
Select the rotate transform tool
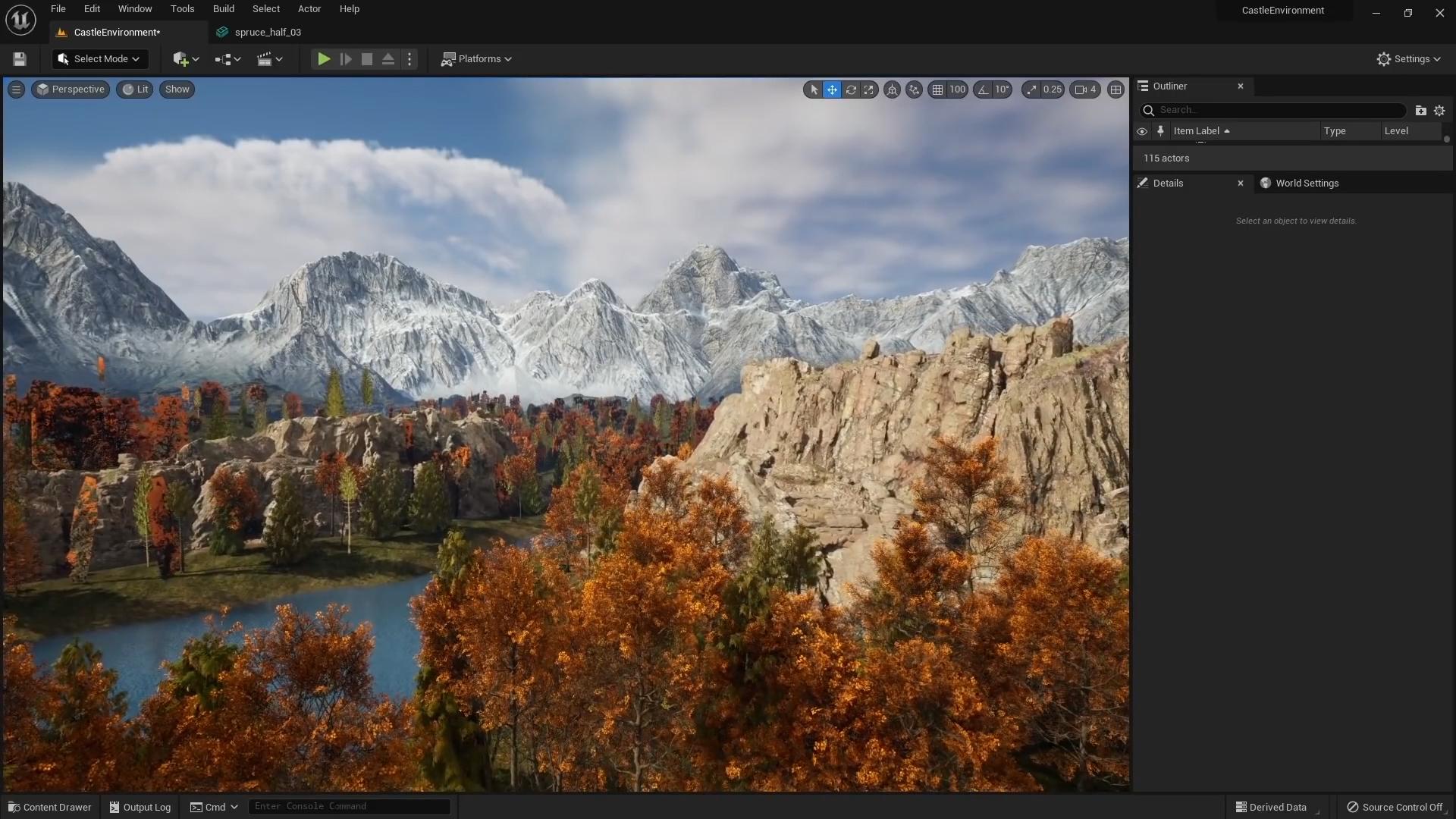click(x=851, y=89)
